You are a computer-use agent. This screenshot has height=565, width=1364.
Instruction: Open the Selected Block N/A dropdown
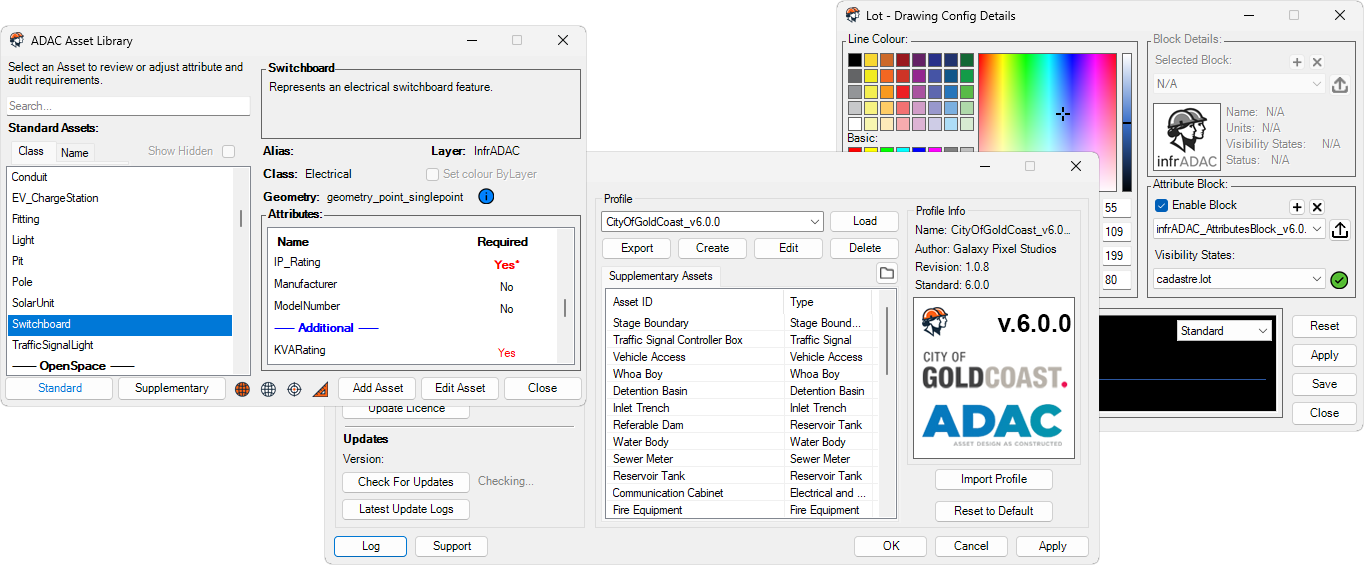[1240, 85]
